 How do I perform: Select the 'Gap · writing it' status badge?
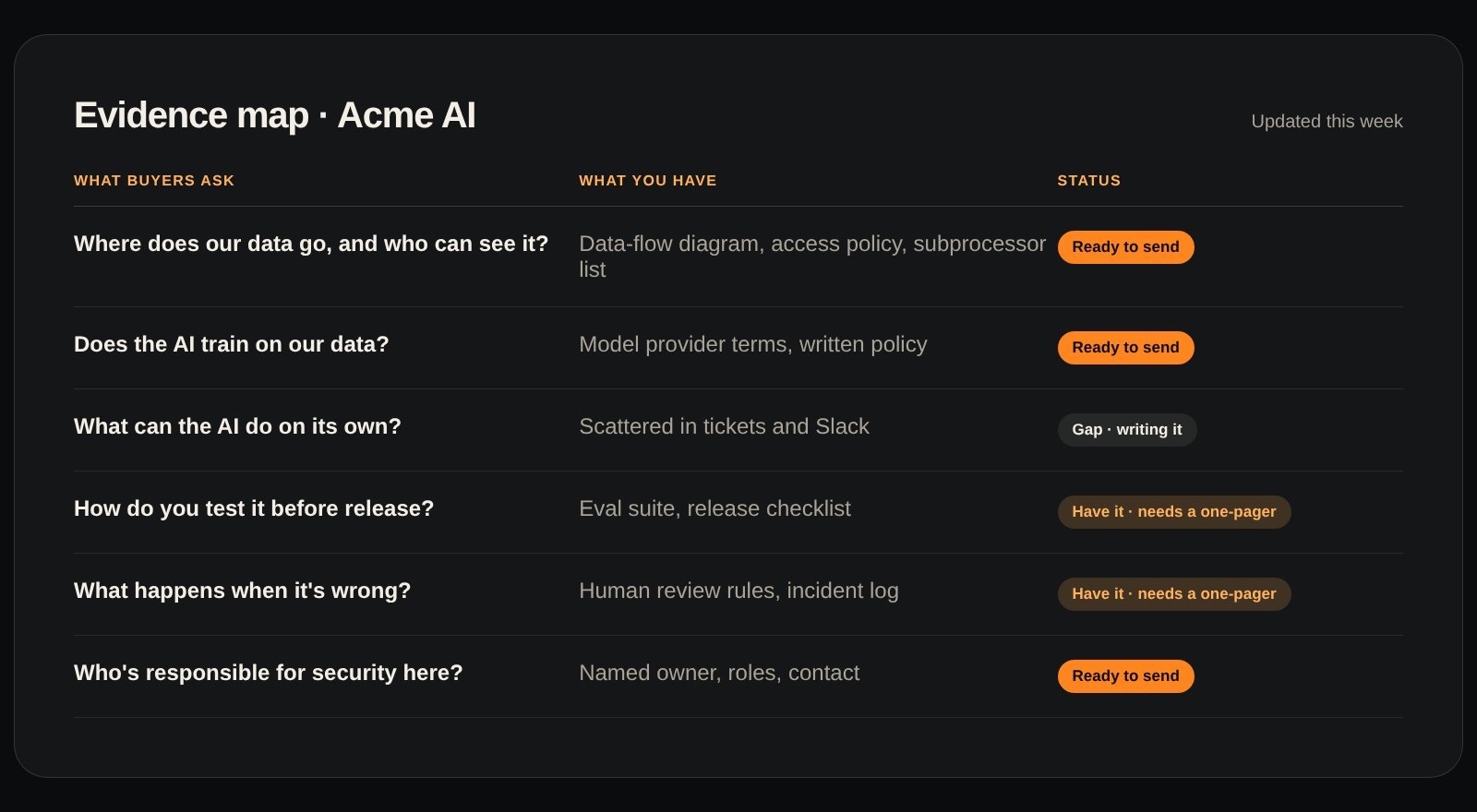click(1127, 430)
